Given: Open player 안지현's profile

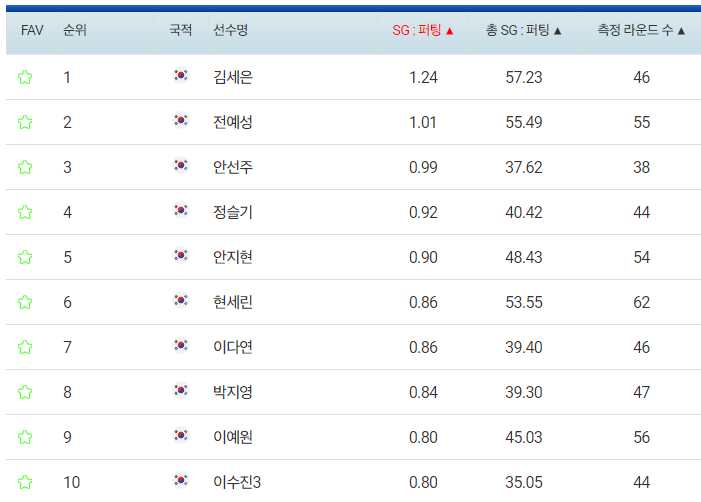Looking at the screenshot, I should [x=233, y=257].
